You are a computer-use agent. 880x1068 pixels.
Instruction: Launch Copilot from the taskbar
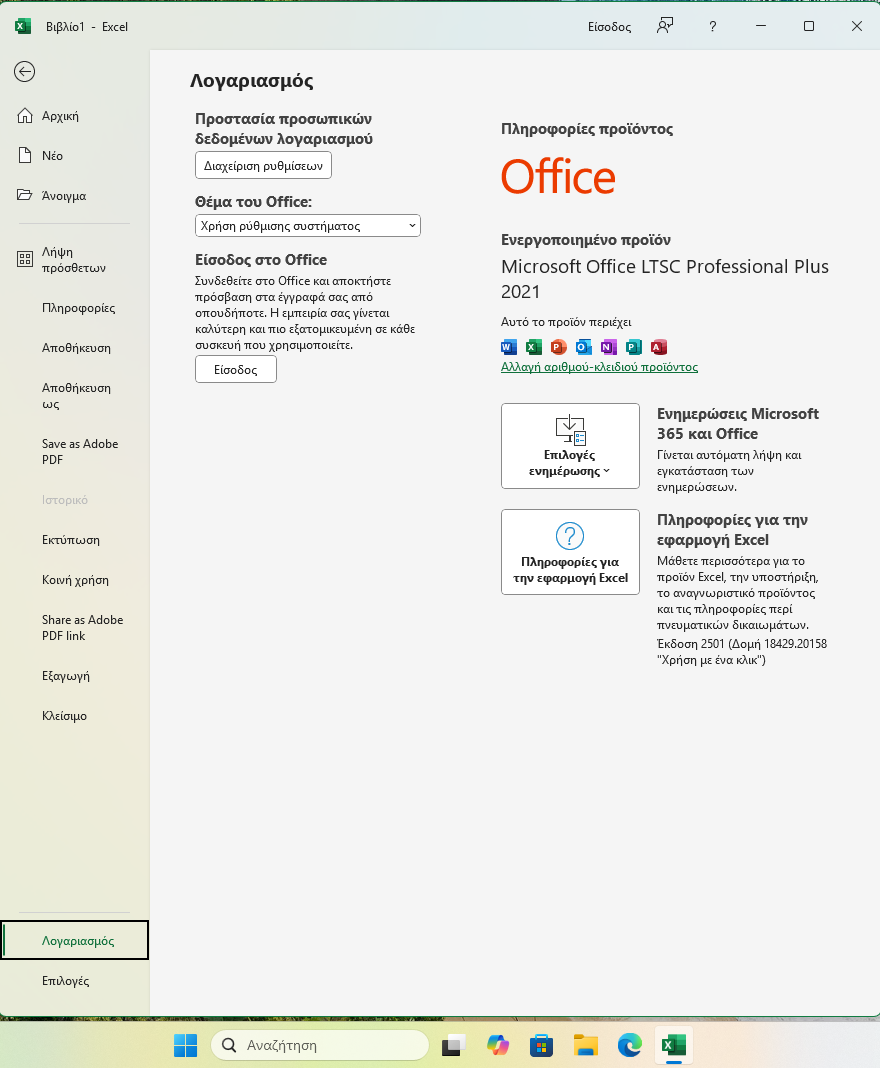coord(498,1045)
